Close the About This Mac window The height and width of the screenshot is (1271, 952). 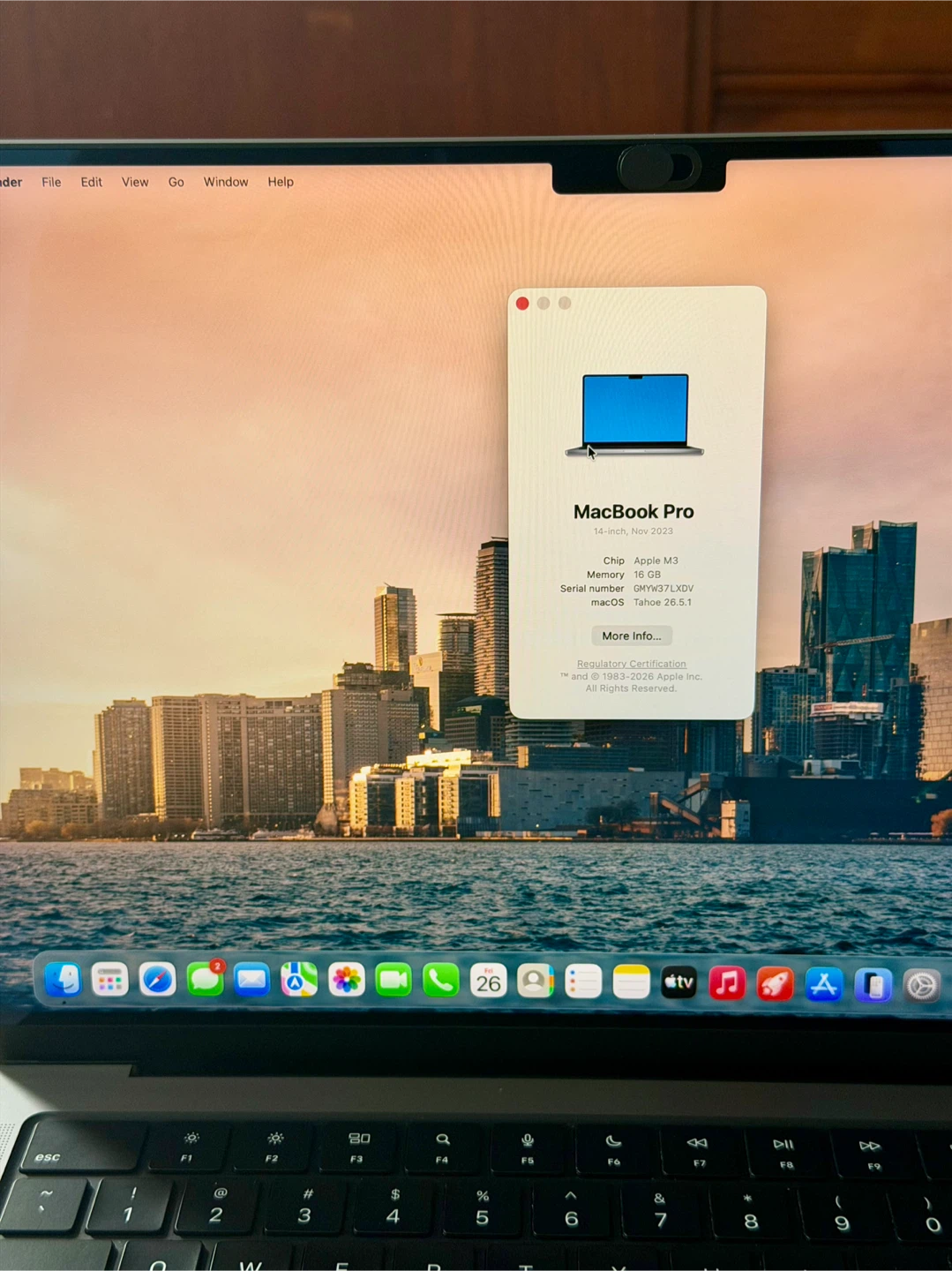[522, 304]
